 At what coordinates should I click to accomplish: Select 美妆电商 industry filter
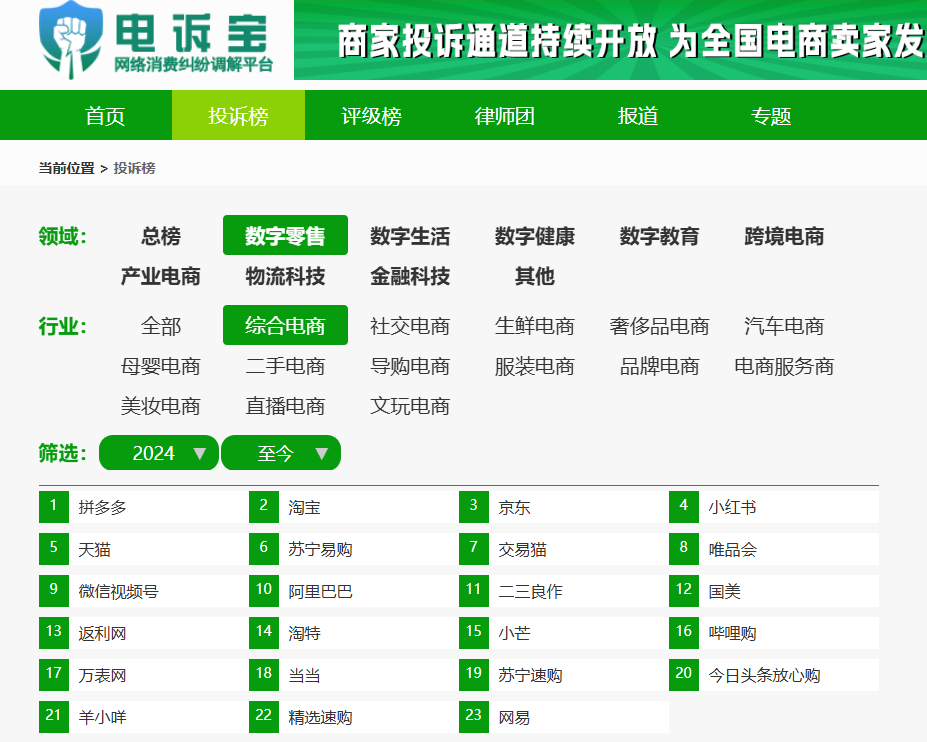coord(161,406)
